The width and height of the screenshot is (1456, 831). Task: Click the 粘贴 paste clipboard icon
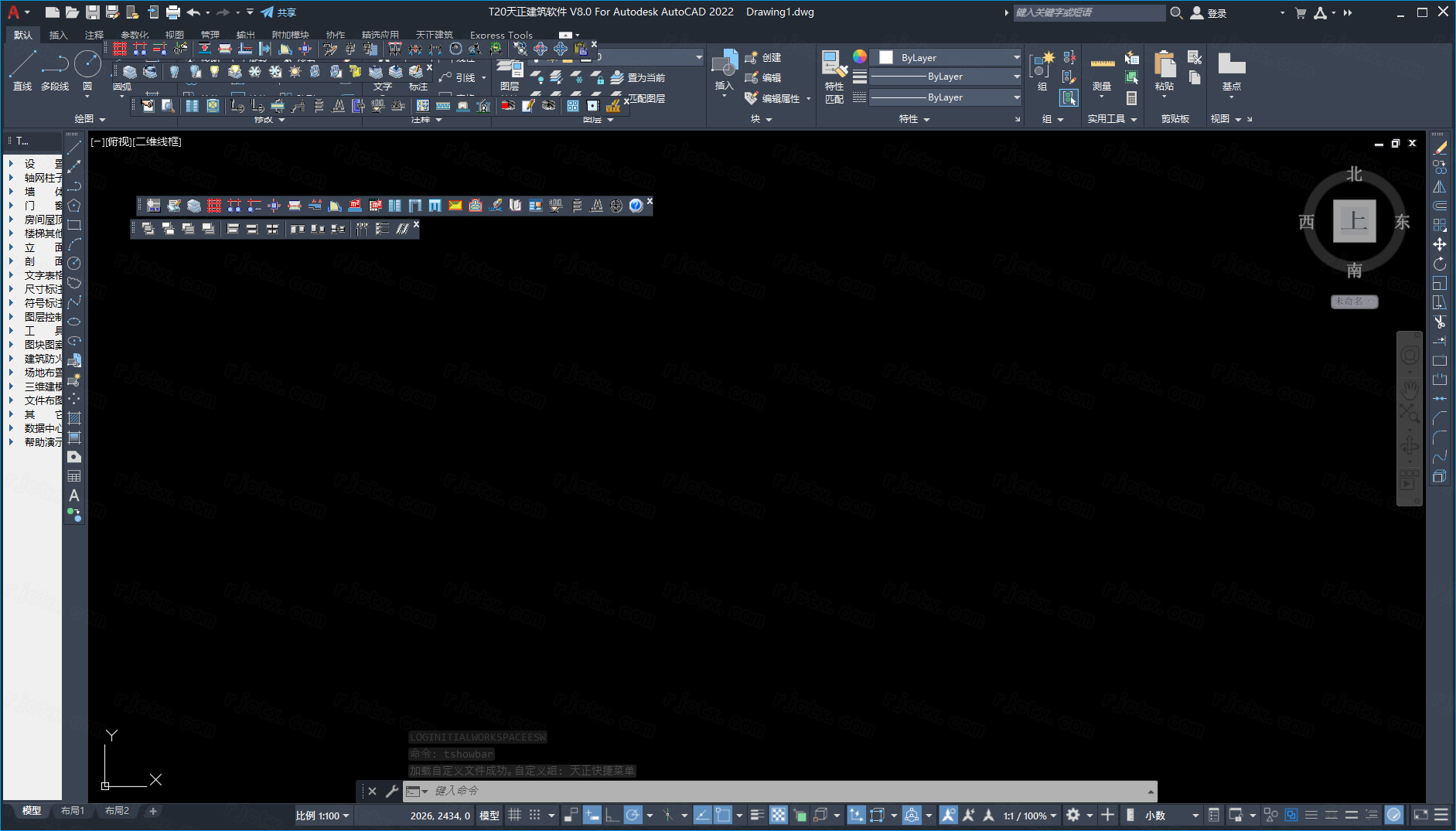[x=1164, y=70]
